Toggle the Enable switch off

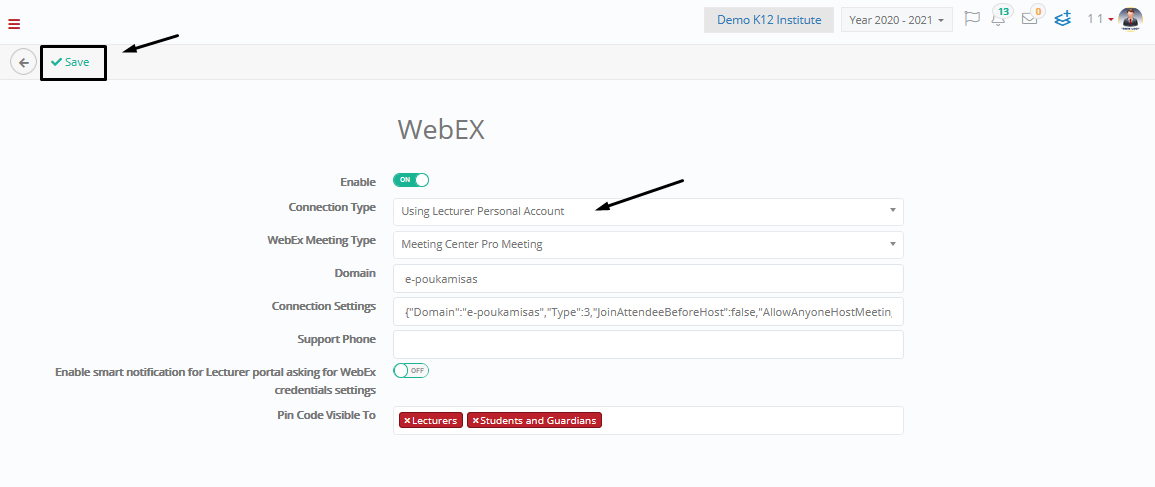411,181
